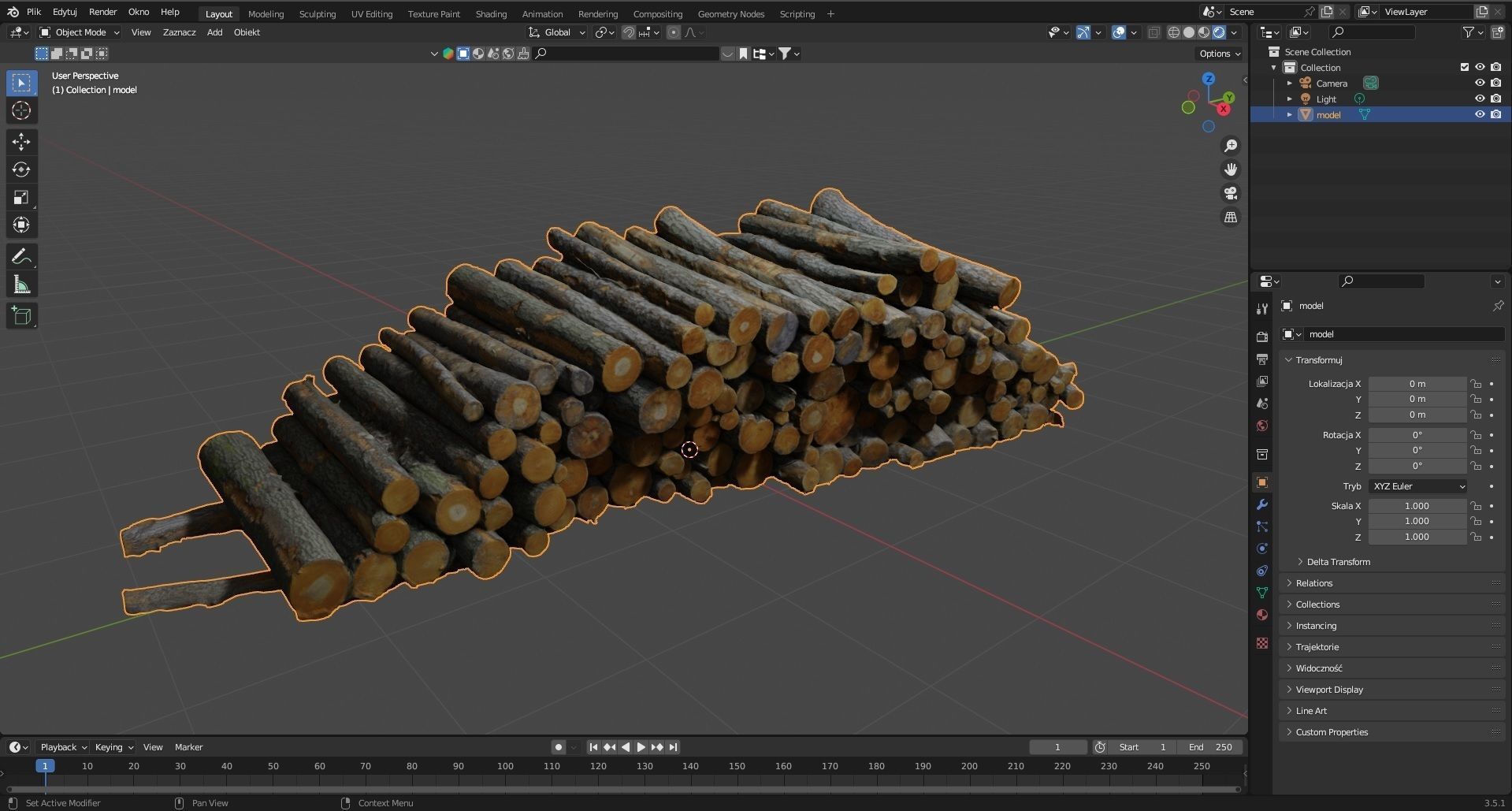Open the View Layer properties tab
The height and width of the screenshot is (811, 1512).
[1262, 381]
